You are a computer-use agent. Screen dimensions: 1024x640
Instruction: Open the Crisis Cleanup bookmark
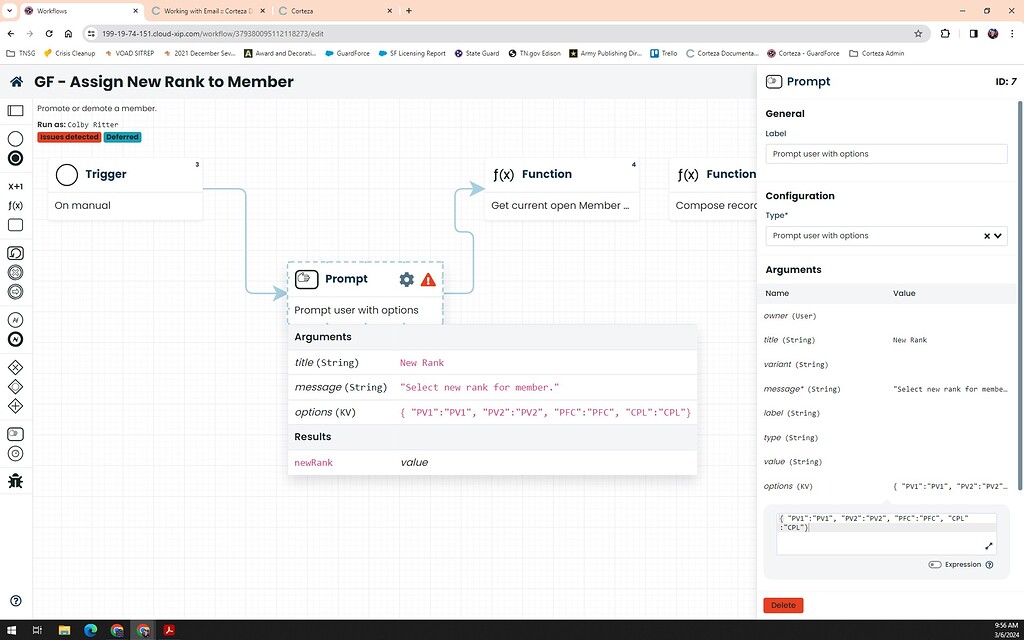tap(69, 54)
